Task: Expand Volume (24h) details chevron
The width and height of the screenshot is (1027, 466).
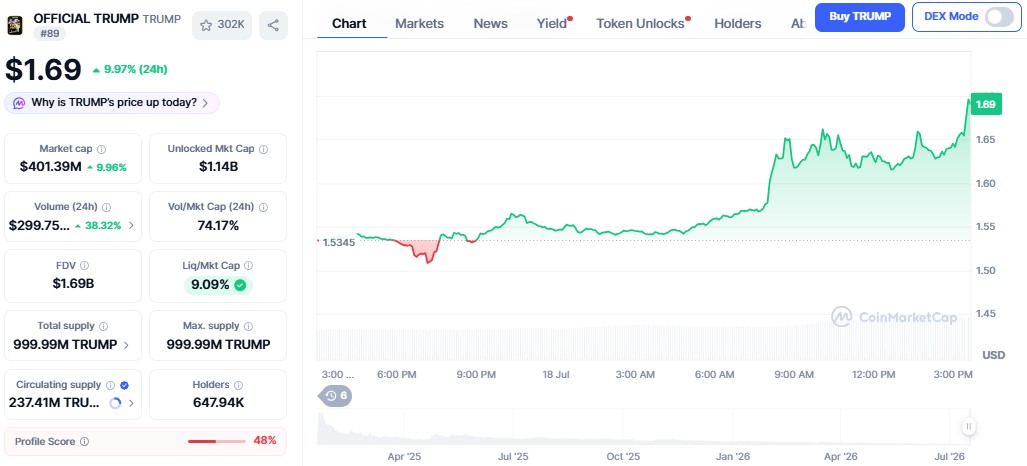Action: point(131,225)
